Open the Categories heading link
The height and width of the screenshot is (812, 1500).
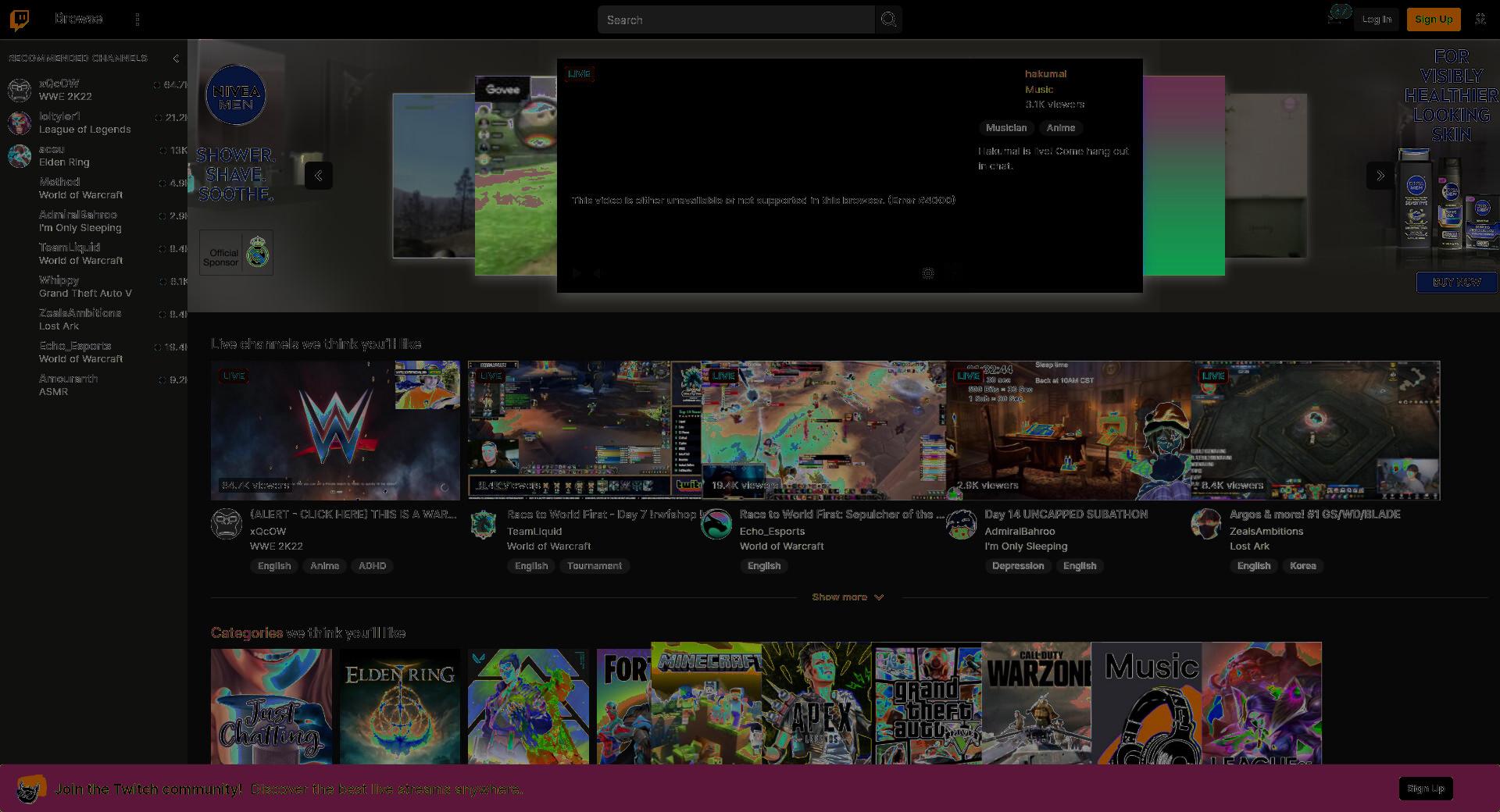click(x=247, y=632)
